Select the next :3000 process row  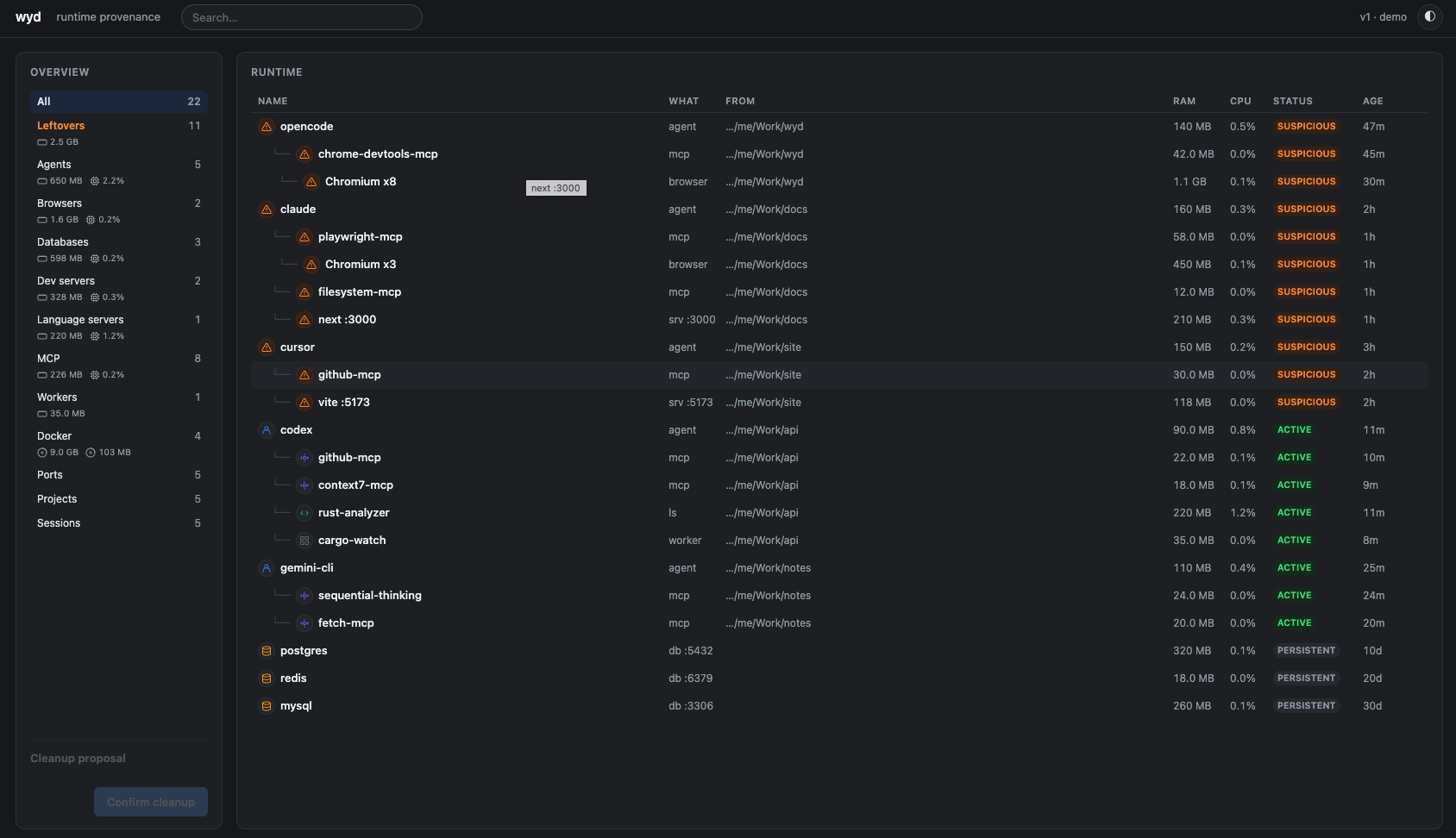click(839, 320)
